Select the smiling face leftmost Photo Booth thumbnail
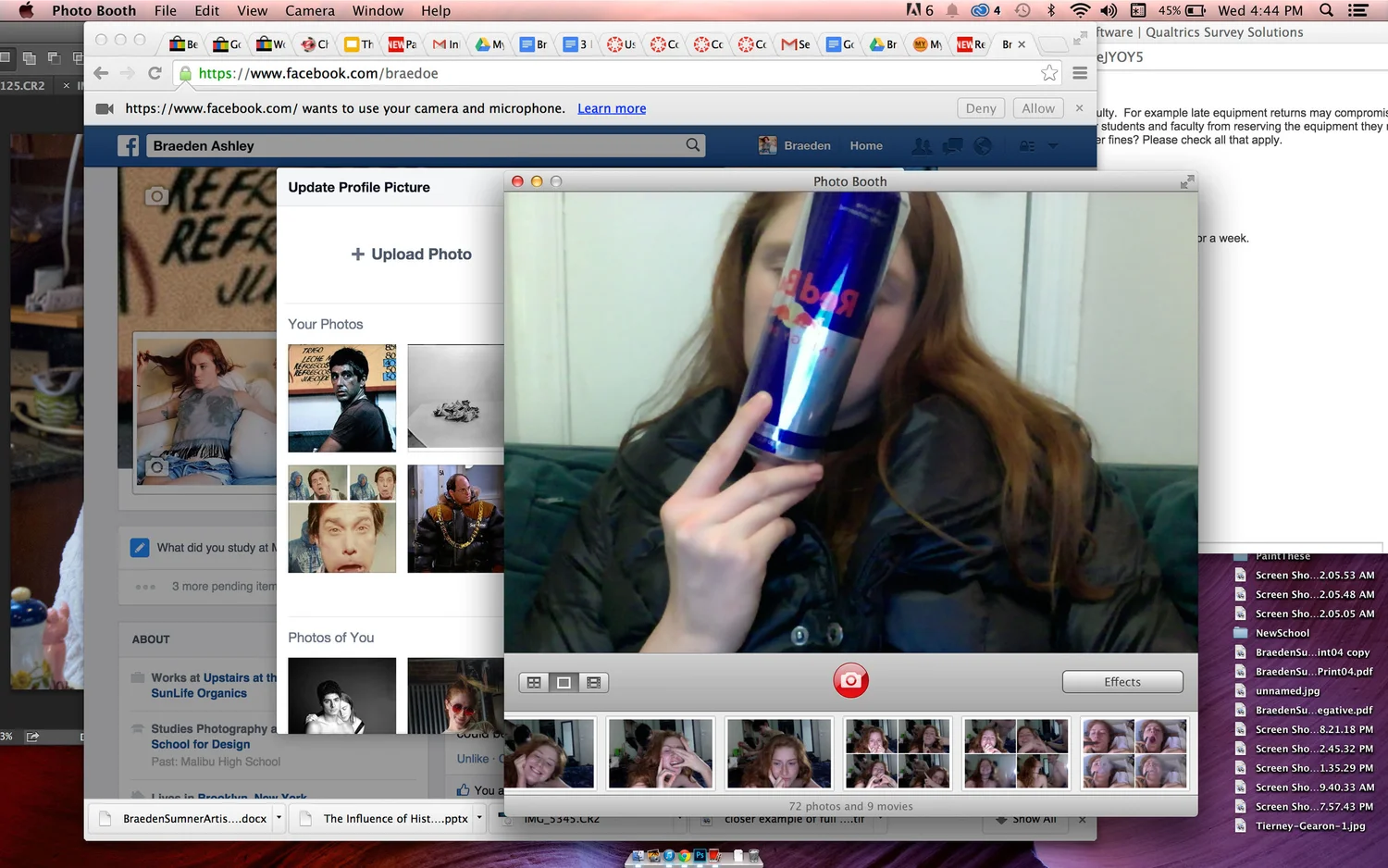 550,753
